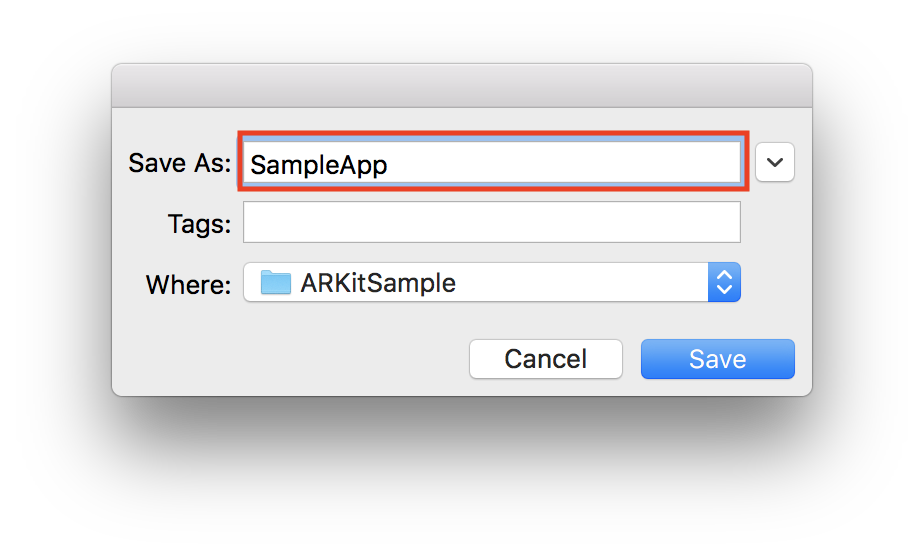Place cursor in the SampleApp filename text

[319, 164]
